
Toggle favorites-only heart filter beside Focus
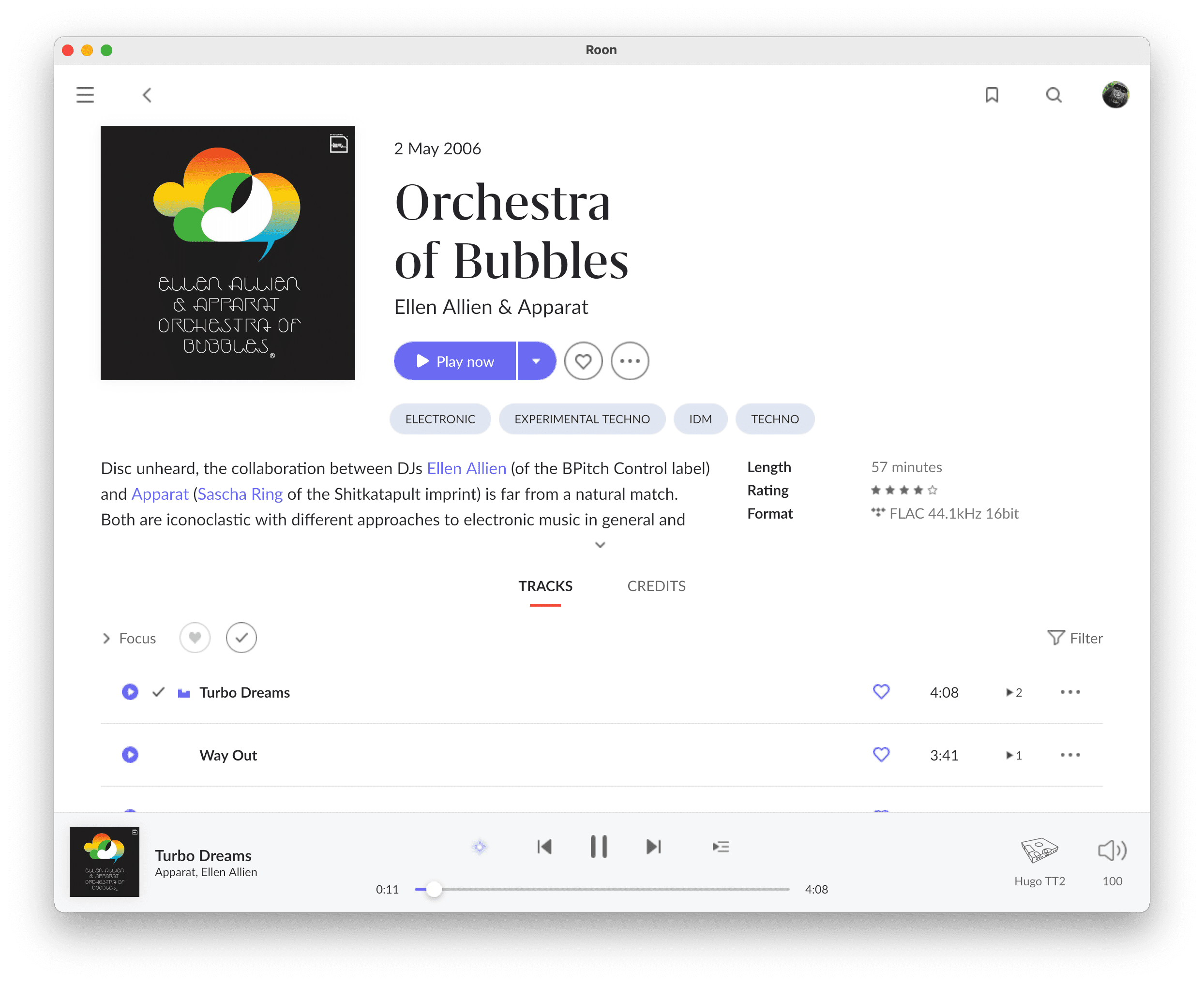(195, 638)
